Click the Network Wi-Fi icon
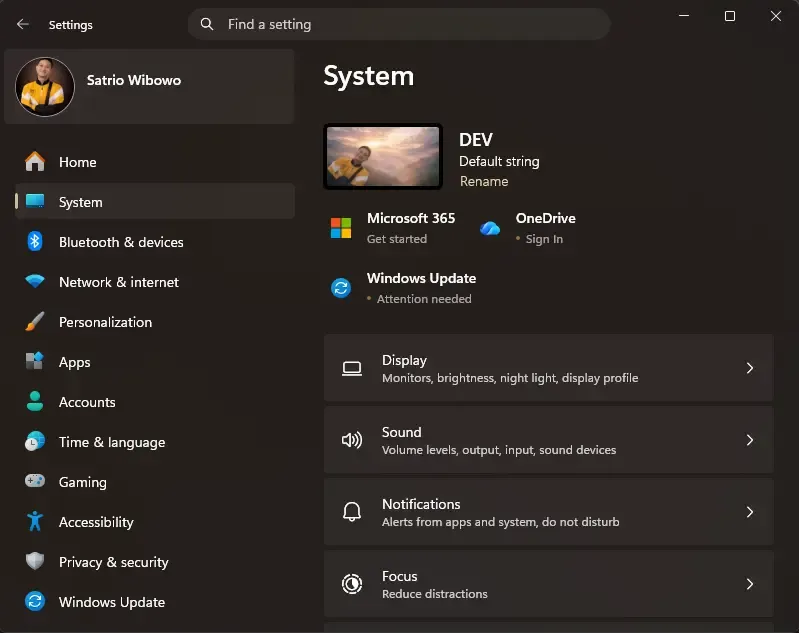This screenshot has width=799, height=633. pos(35,281)
